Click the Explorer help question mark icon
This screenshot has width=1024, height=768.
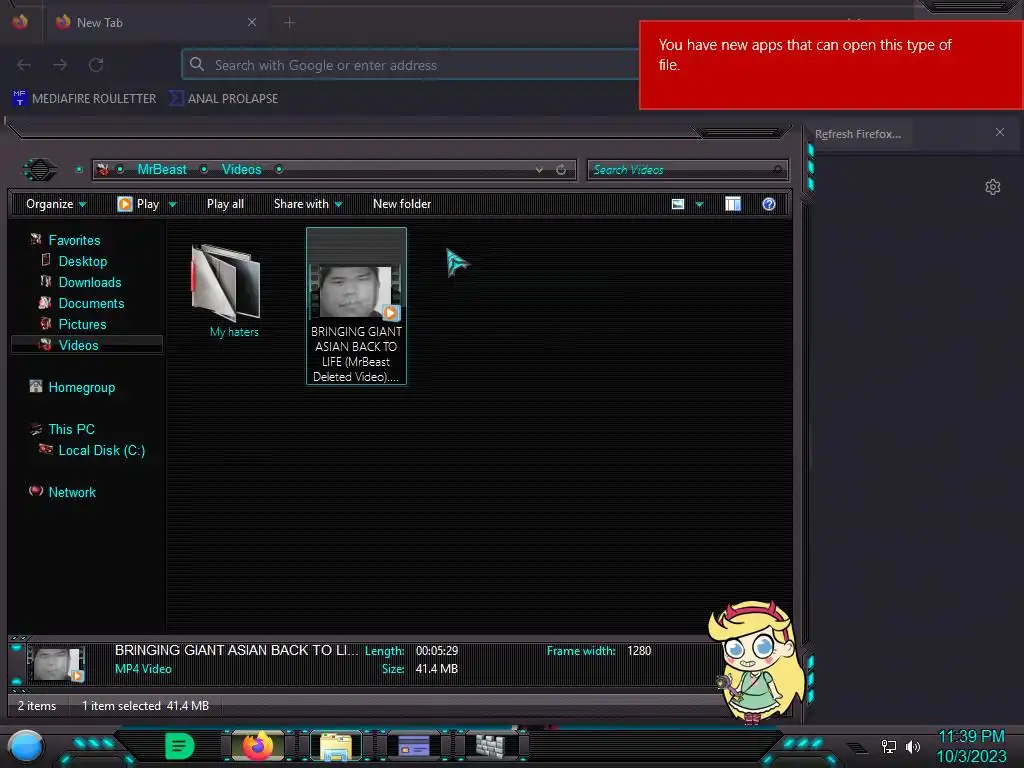(x=769, y=204)
